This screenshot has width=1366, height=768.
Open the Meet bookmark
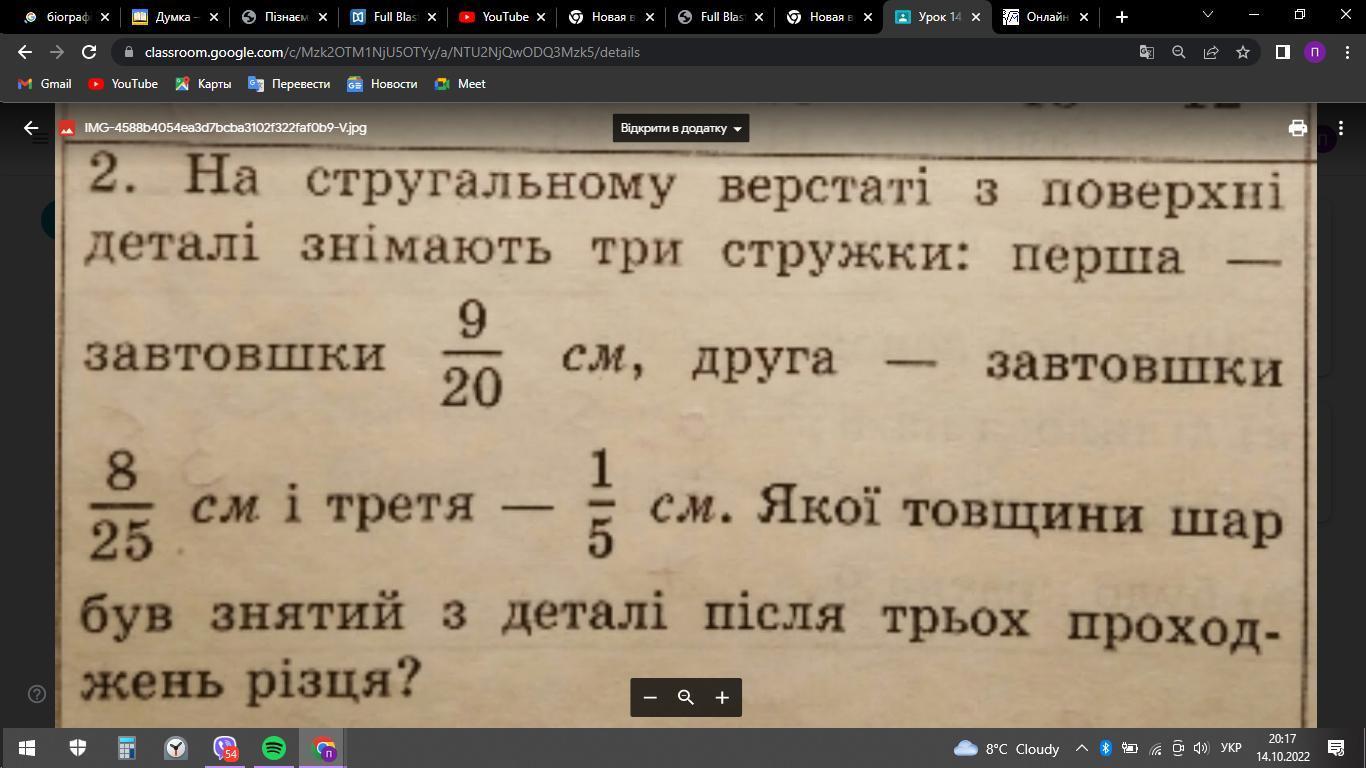pyautogui.click(x=460, y=84)
